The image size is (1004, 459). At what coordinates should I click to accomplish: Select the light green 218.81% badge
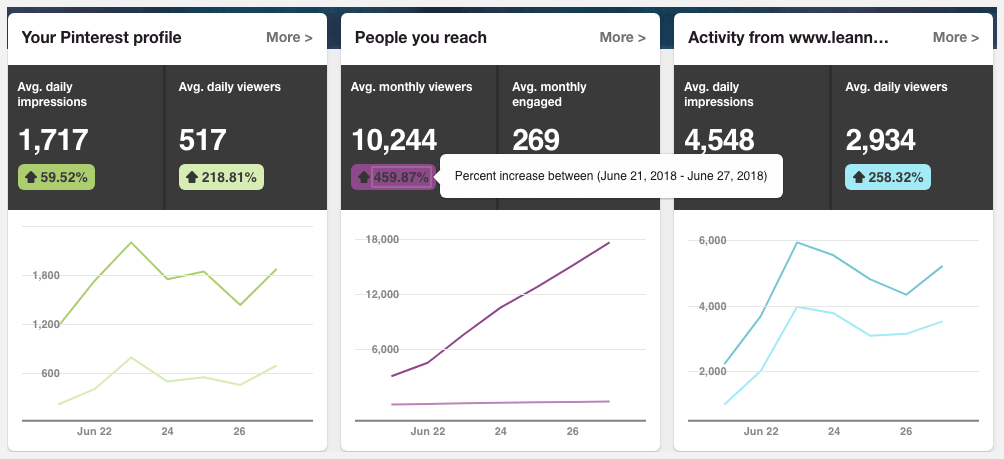[x=222, y=177]
